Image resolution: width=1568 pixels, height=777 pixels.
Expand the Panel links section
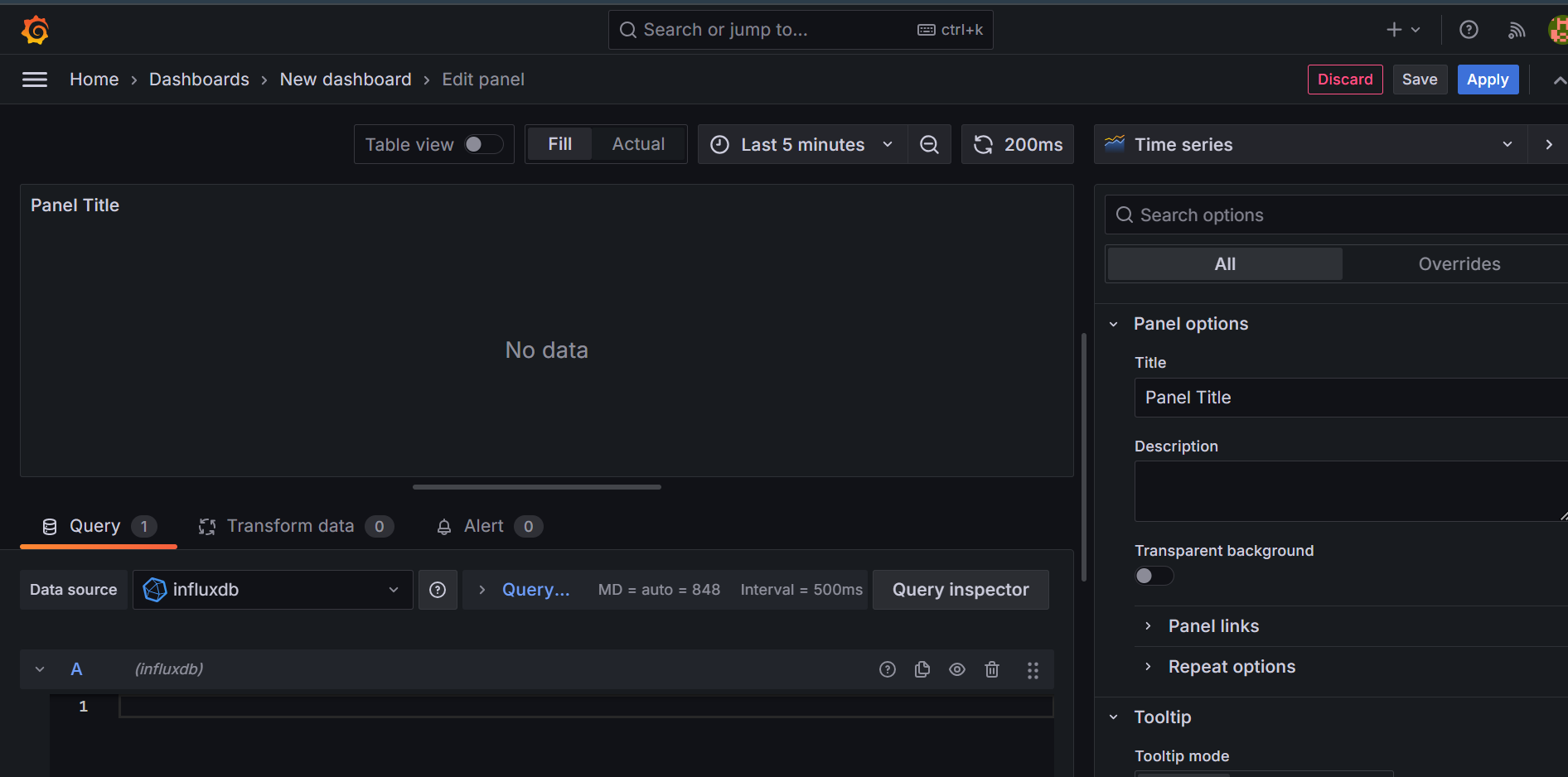(1213, 626)
